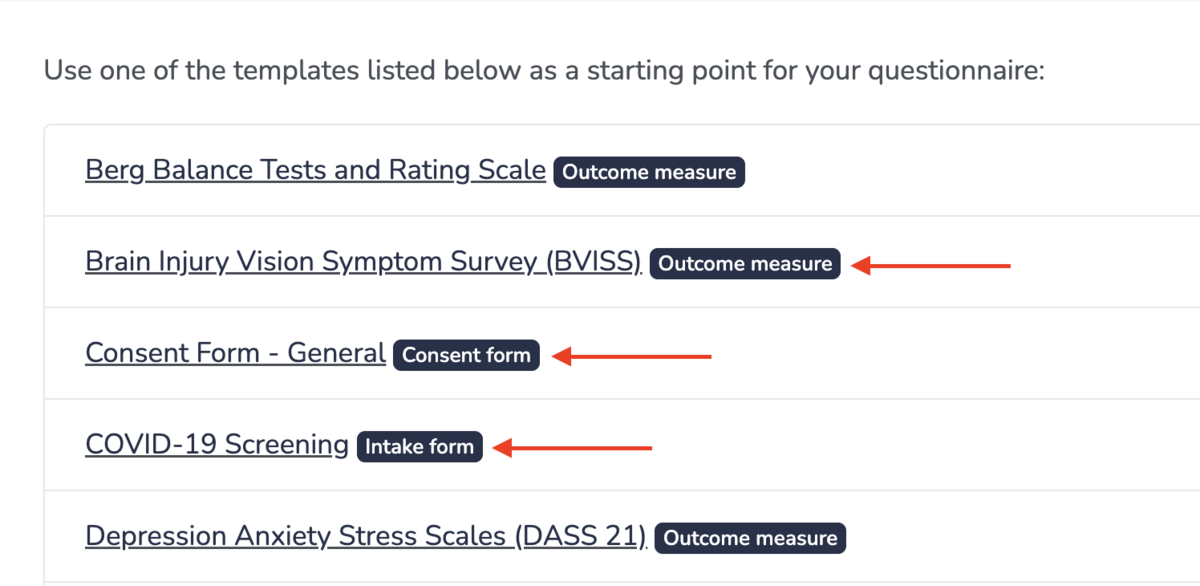Click the Intake form badge
This screenshot has width=1200, height=586.
coord(419,447)
